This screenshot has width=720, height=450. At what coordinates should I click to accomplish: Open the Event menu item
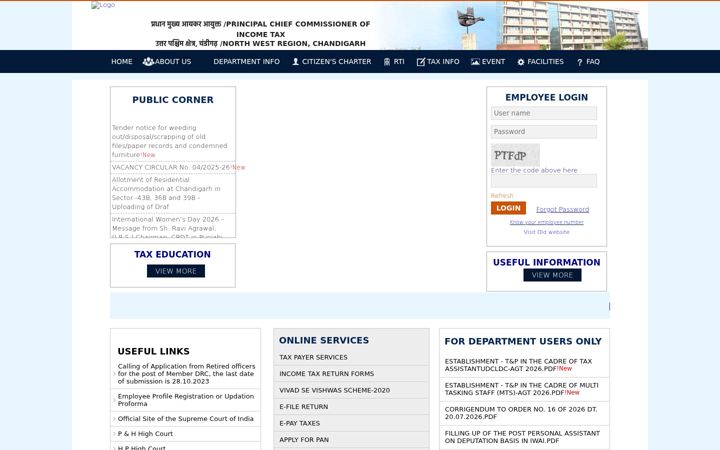(494, 62)
